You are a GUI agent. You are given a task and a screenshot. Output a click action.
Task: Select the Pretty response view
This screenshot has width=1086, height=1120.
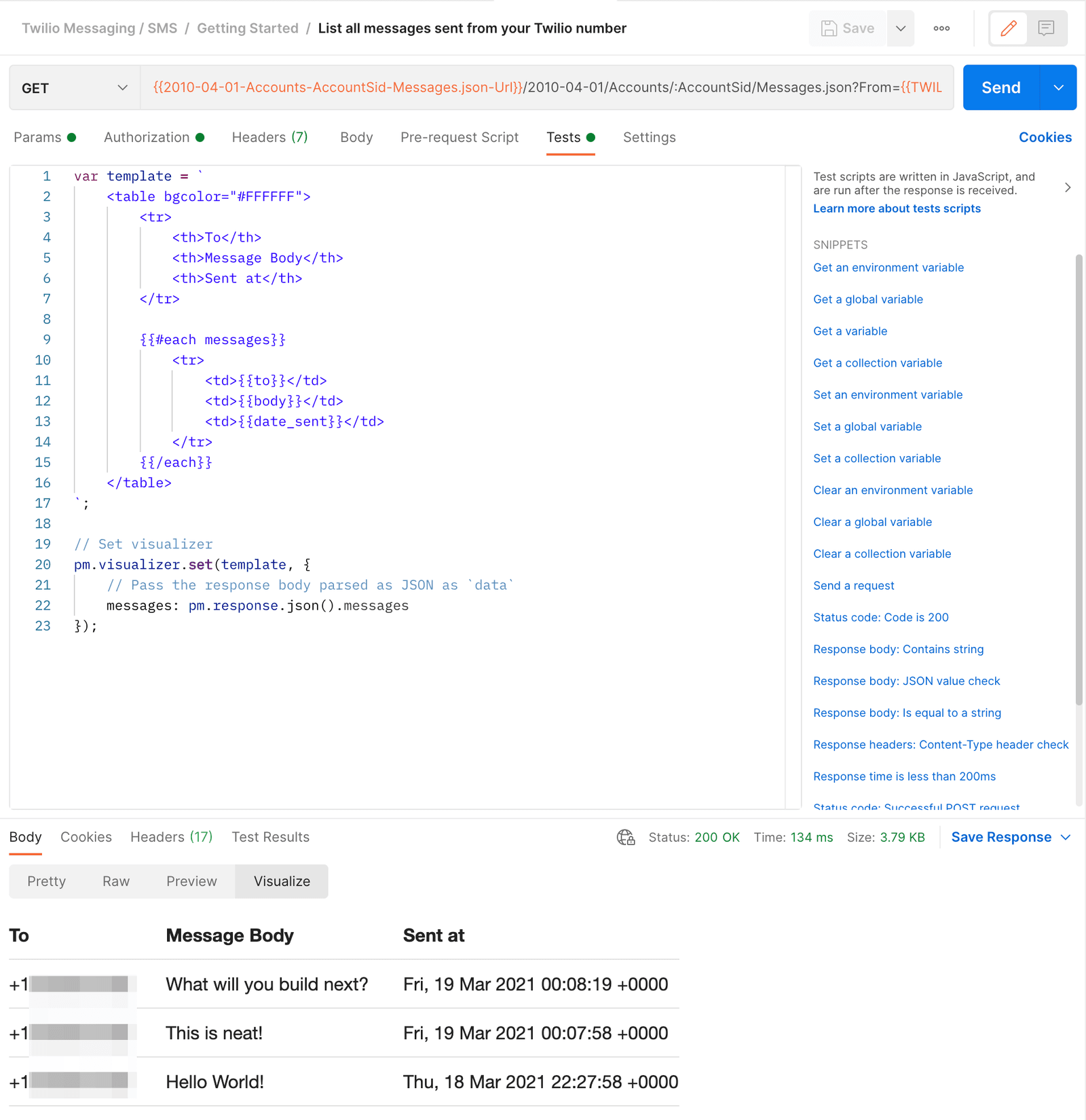[46, 881]
